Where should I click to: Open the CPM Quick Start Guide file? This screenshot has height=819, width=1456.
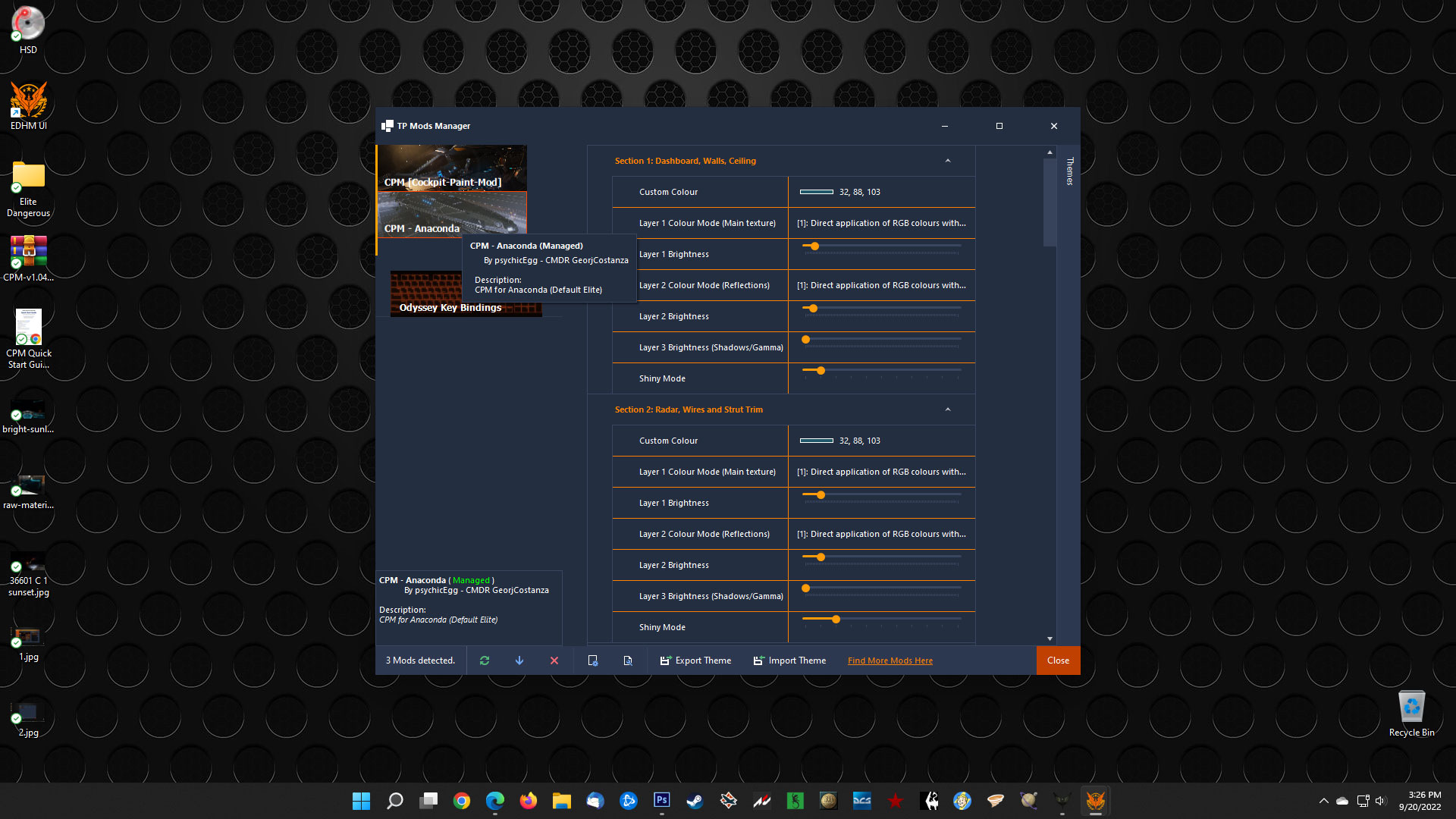(28, 339)
